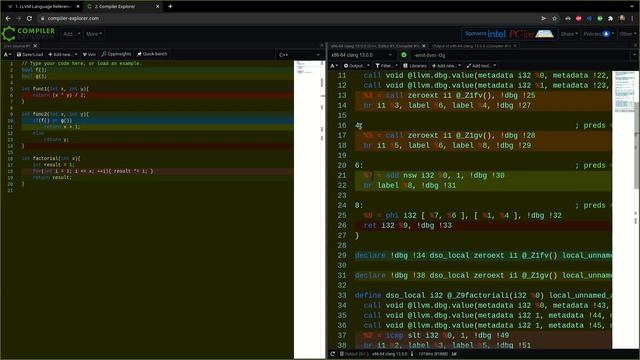Image resolution: width=640 pixels, height=360 pixels.
Task: Reload the compiler-explorer.com page
Action: tap(29, 18)
